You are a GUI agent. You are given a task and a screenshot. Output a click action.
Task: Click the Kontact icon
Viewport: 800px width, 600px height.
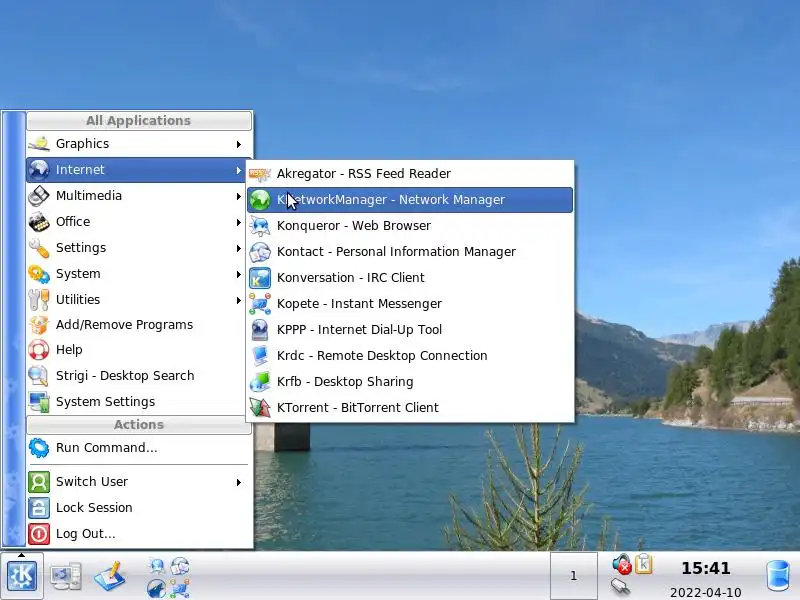pyautogui.click(x=260, y=252)
